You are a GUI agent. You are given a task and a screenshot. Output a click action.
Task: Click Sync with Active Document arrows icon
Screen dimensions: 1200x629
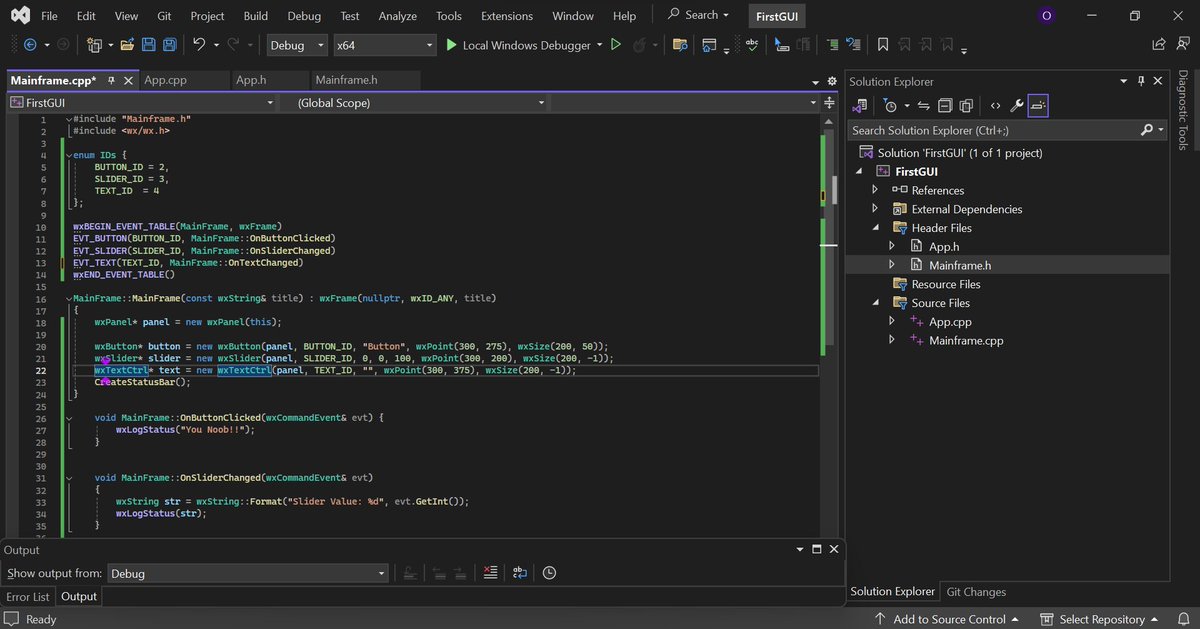pyautogui.click(x=923, y=105)
